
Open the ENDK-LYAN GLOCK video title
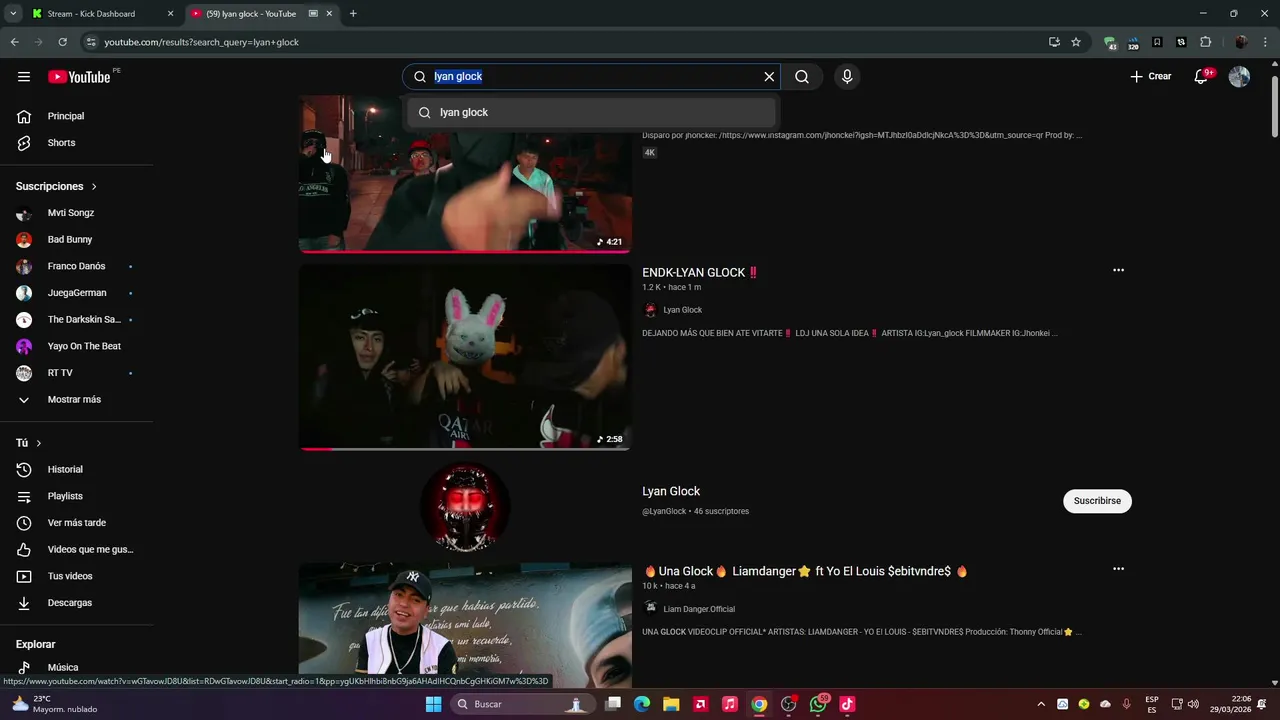coord(700,273)
